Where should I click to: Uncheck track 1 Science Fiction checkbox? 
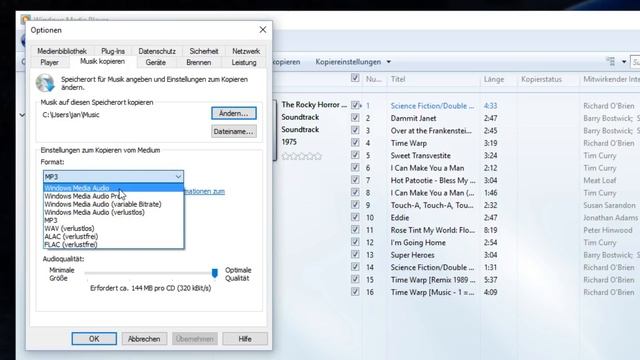[x=355, y=105]
